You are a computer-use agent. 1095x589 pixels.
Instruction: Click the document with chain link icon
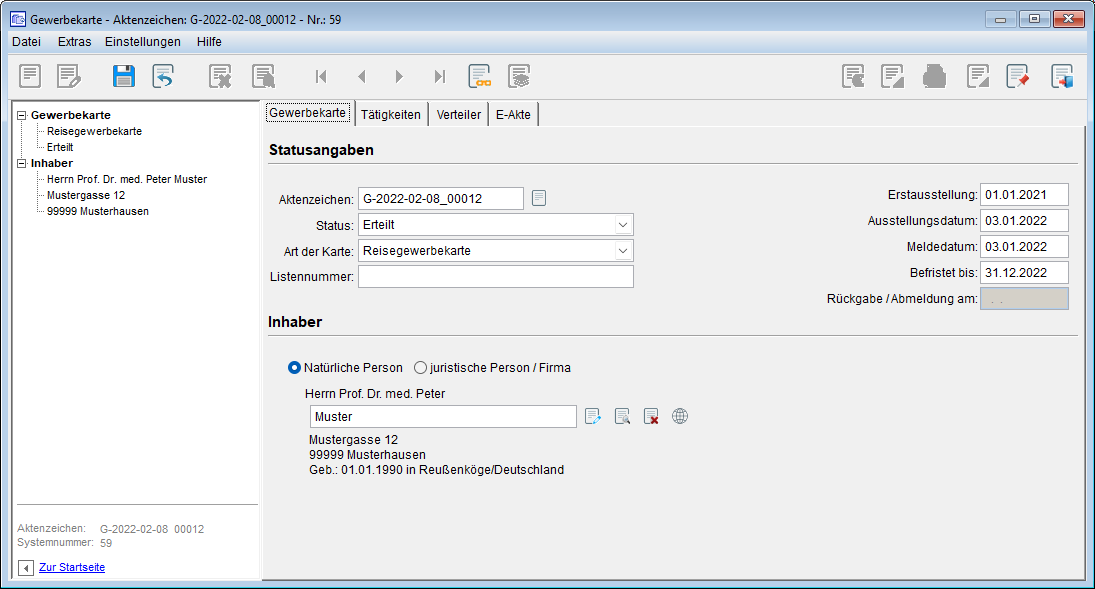480,77
